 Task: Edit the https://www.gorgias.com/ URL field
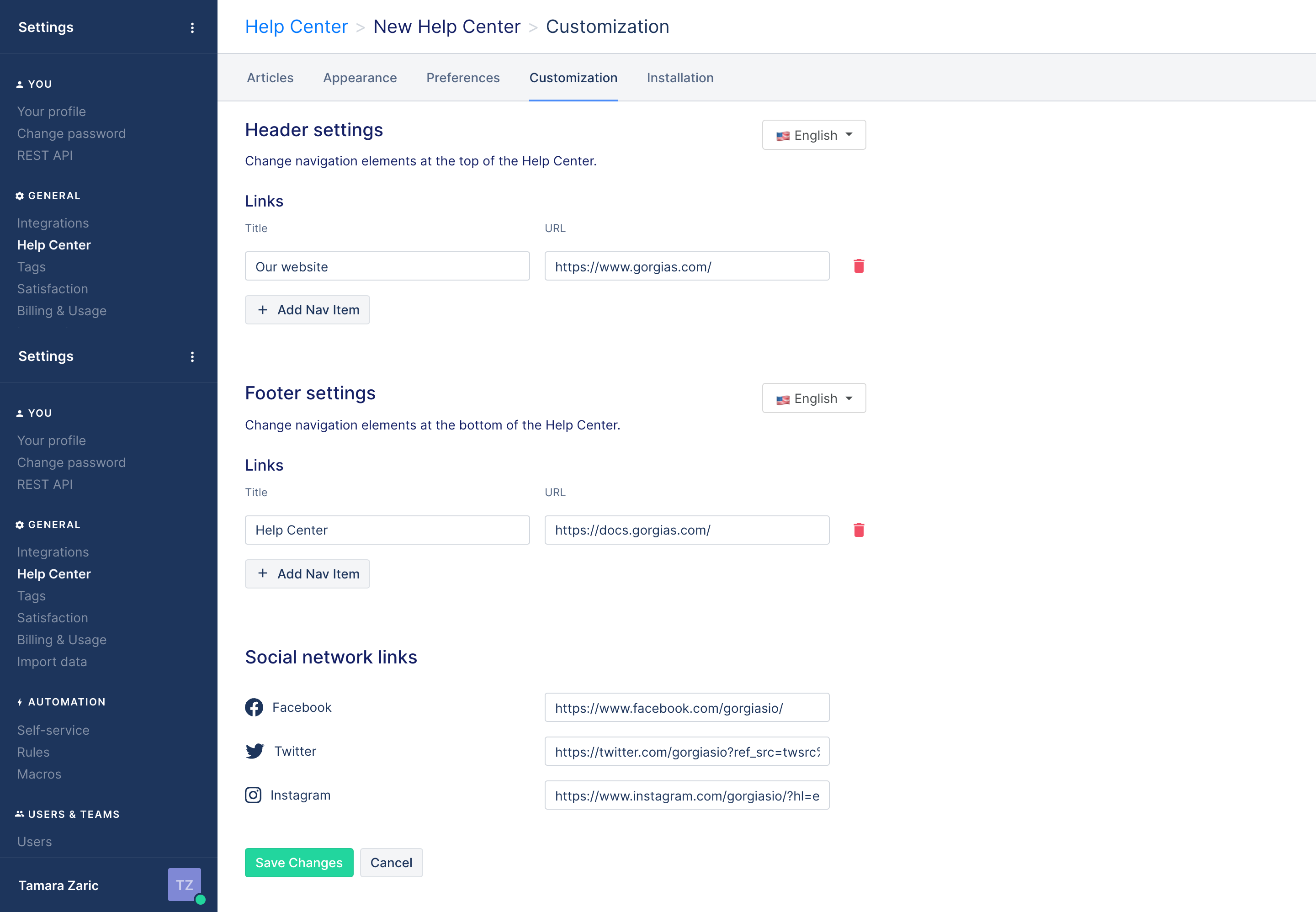coord(687,266)
